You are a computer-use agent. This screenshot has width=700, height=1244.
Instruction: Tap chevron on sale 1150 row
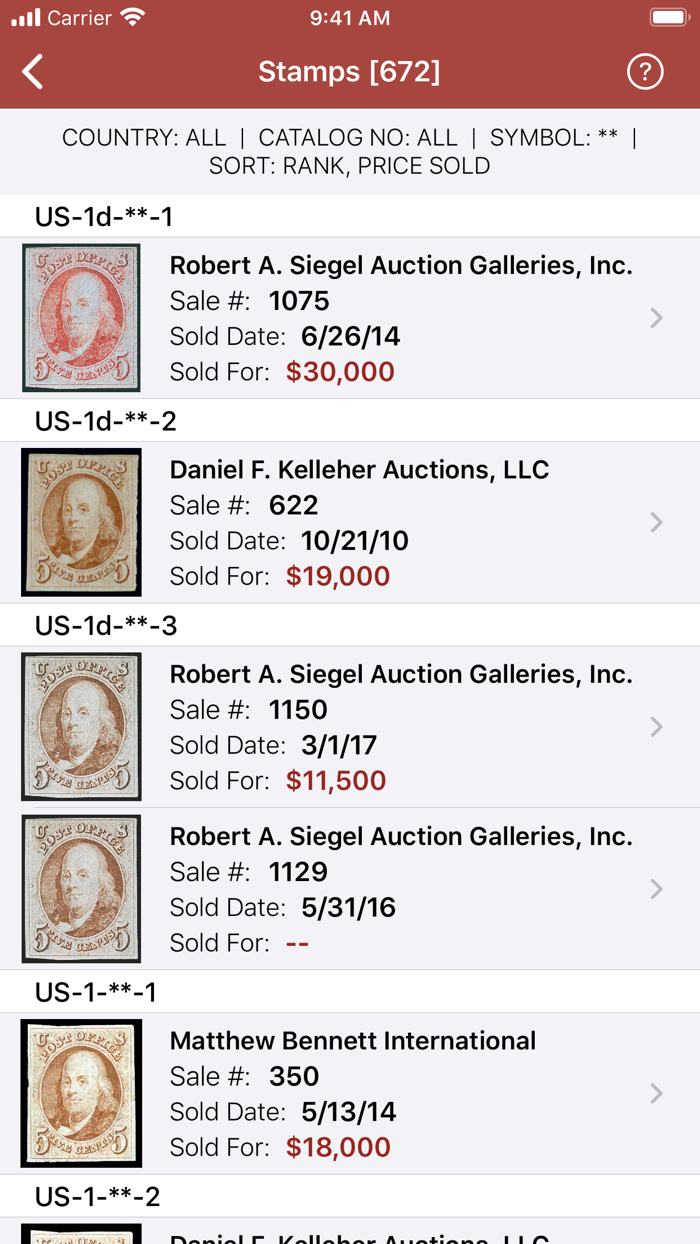656,727
